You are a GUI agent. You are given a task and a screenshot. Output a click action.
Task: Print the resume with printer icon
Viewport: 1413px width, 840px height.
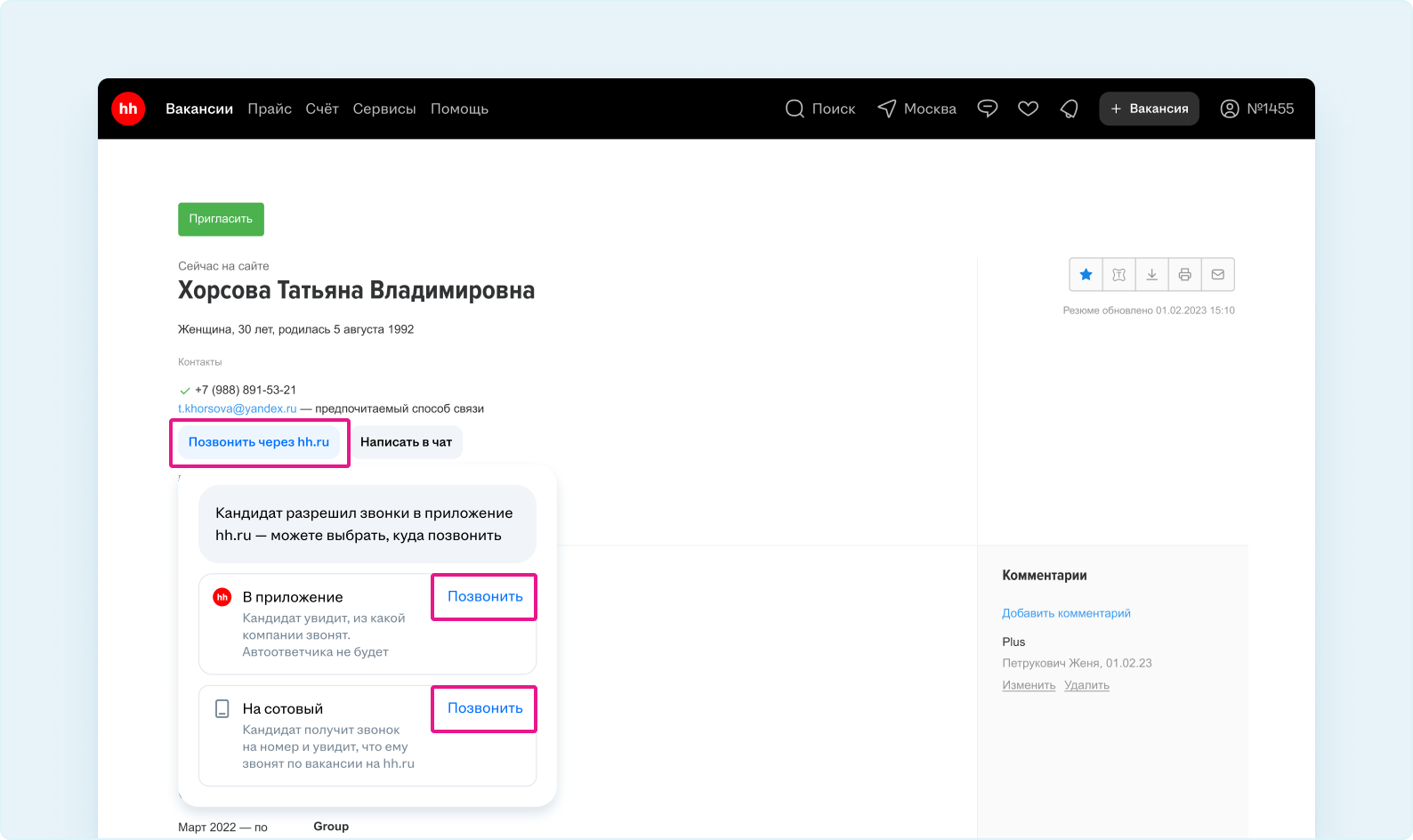coord(1185,275)
